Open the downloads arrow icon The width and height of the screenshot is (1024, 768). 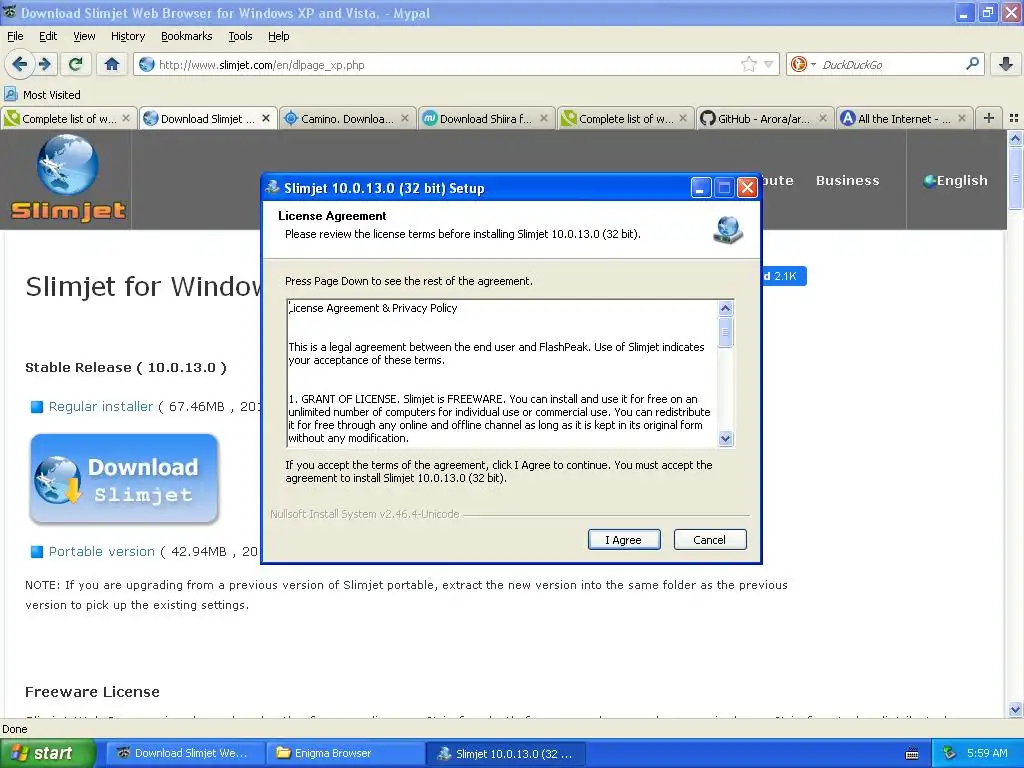(1006, 64)
